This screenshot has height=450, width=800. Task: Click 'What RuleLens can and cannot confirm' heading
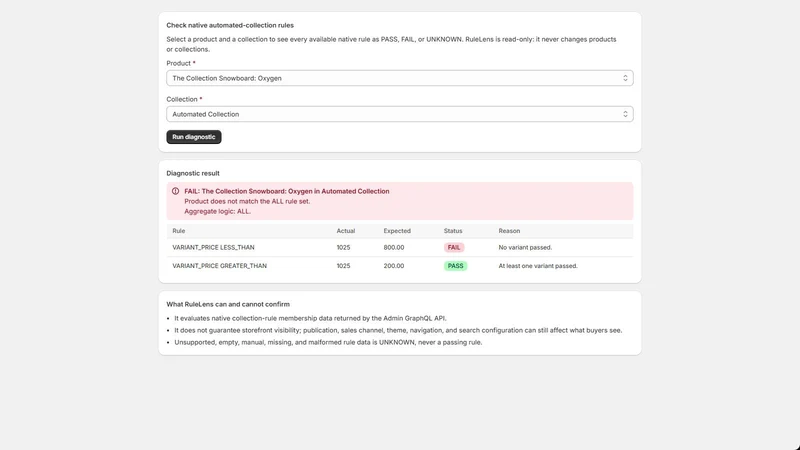point(228,304)
